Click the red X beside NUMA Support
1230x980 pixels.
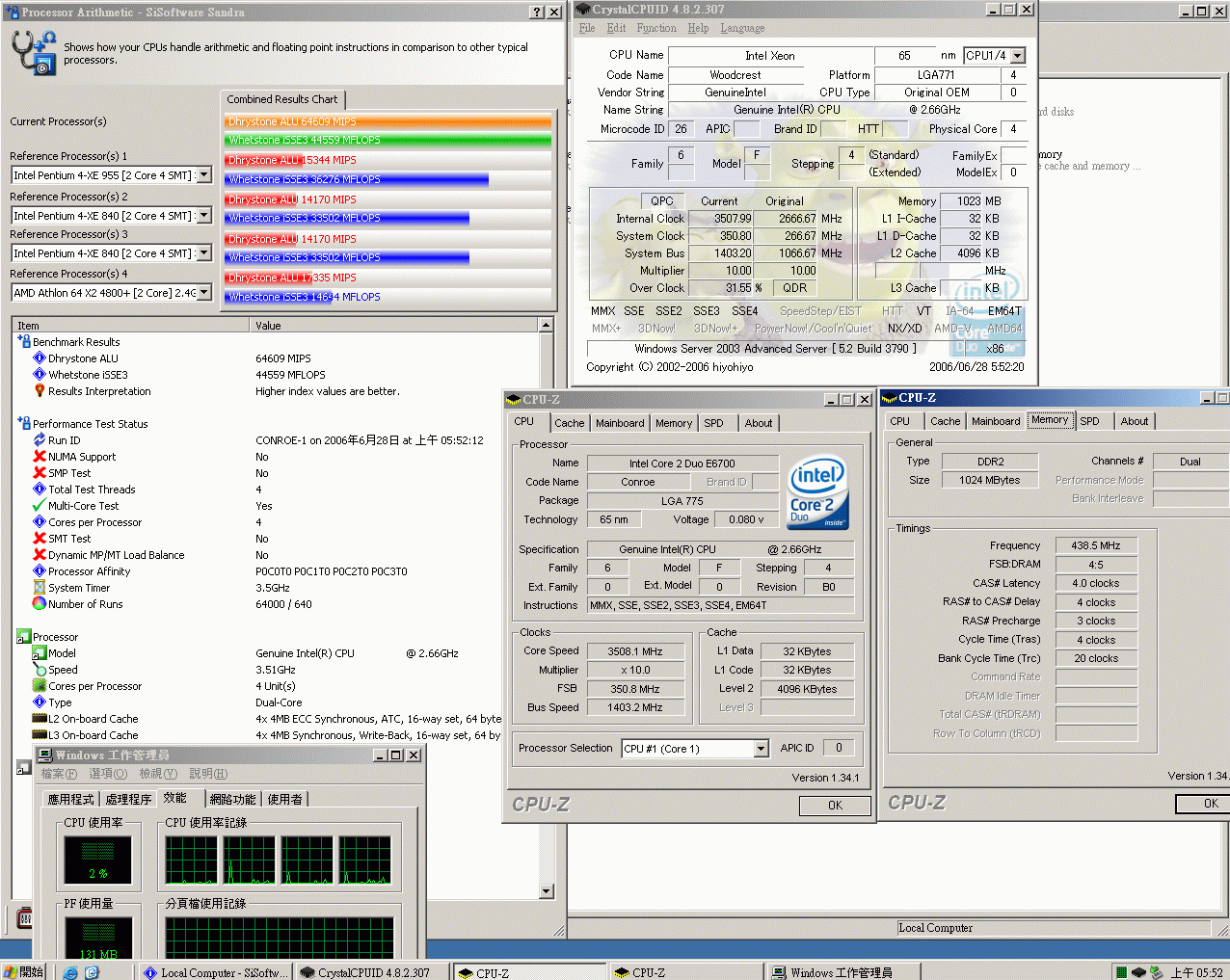(40, 457)
